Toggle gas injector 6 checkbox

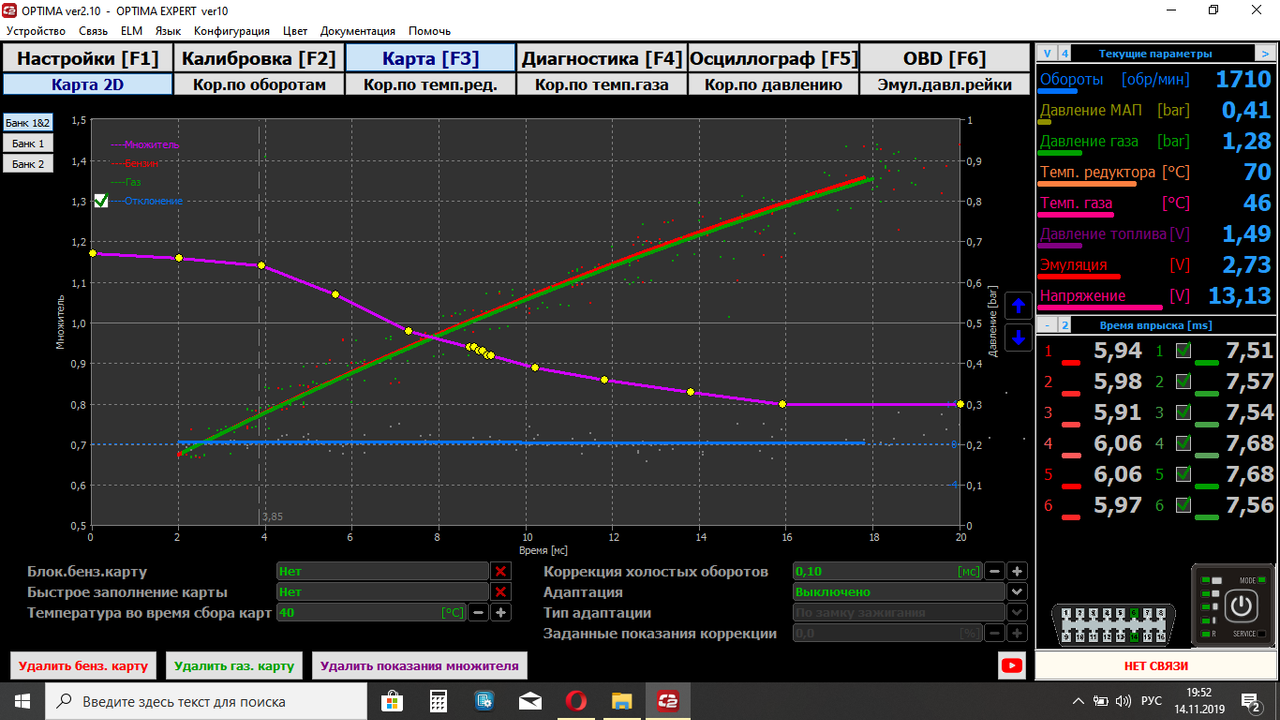tap(1183, 505)
